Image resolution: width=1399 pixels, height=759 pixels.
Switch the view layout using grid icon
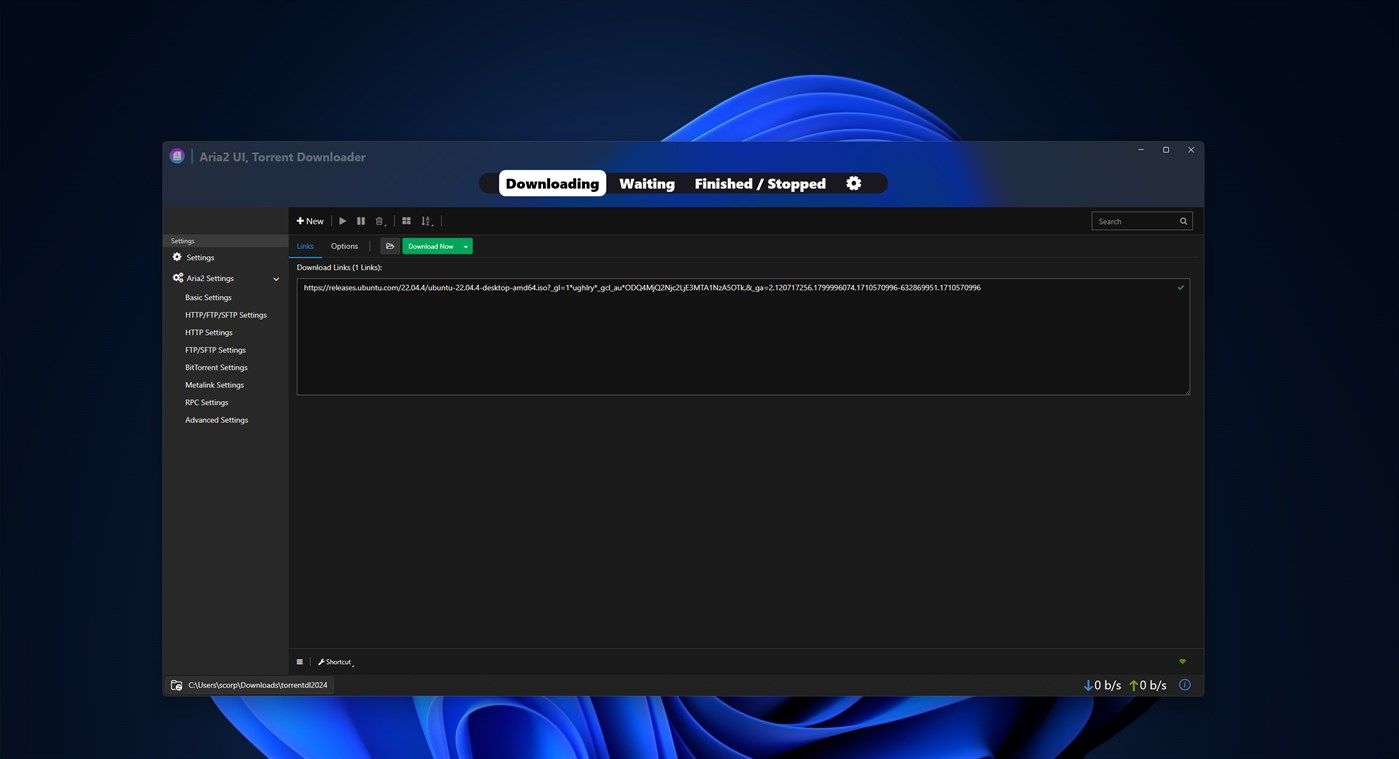tap(406, 220)
